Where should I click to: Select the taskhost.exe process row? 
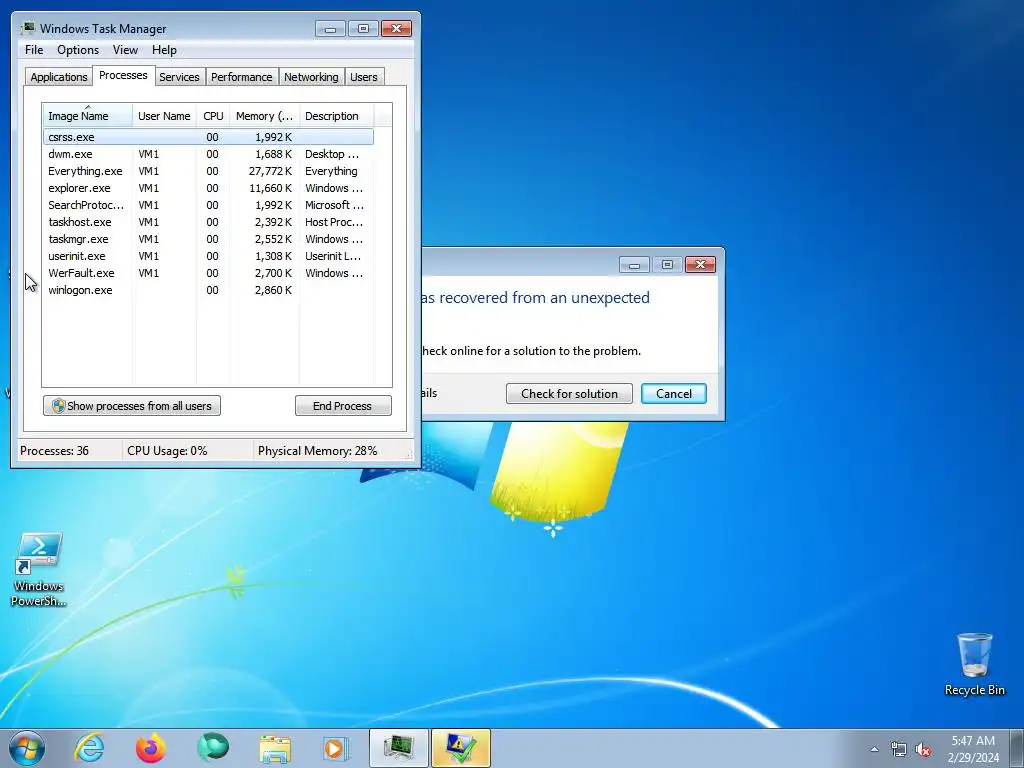point(208,222)
